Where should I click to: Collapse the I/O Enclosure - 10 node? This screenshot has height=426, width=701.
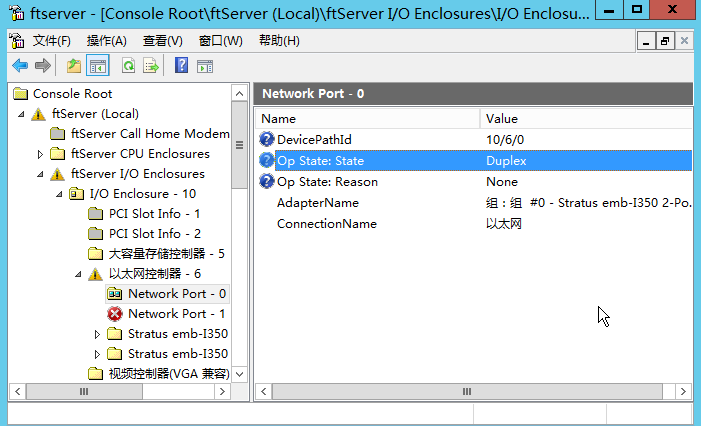[x=59, y=194]
